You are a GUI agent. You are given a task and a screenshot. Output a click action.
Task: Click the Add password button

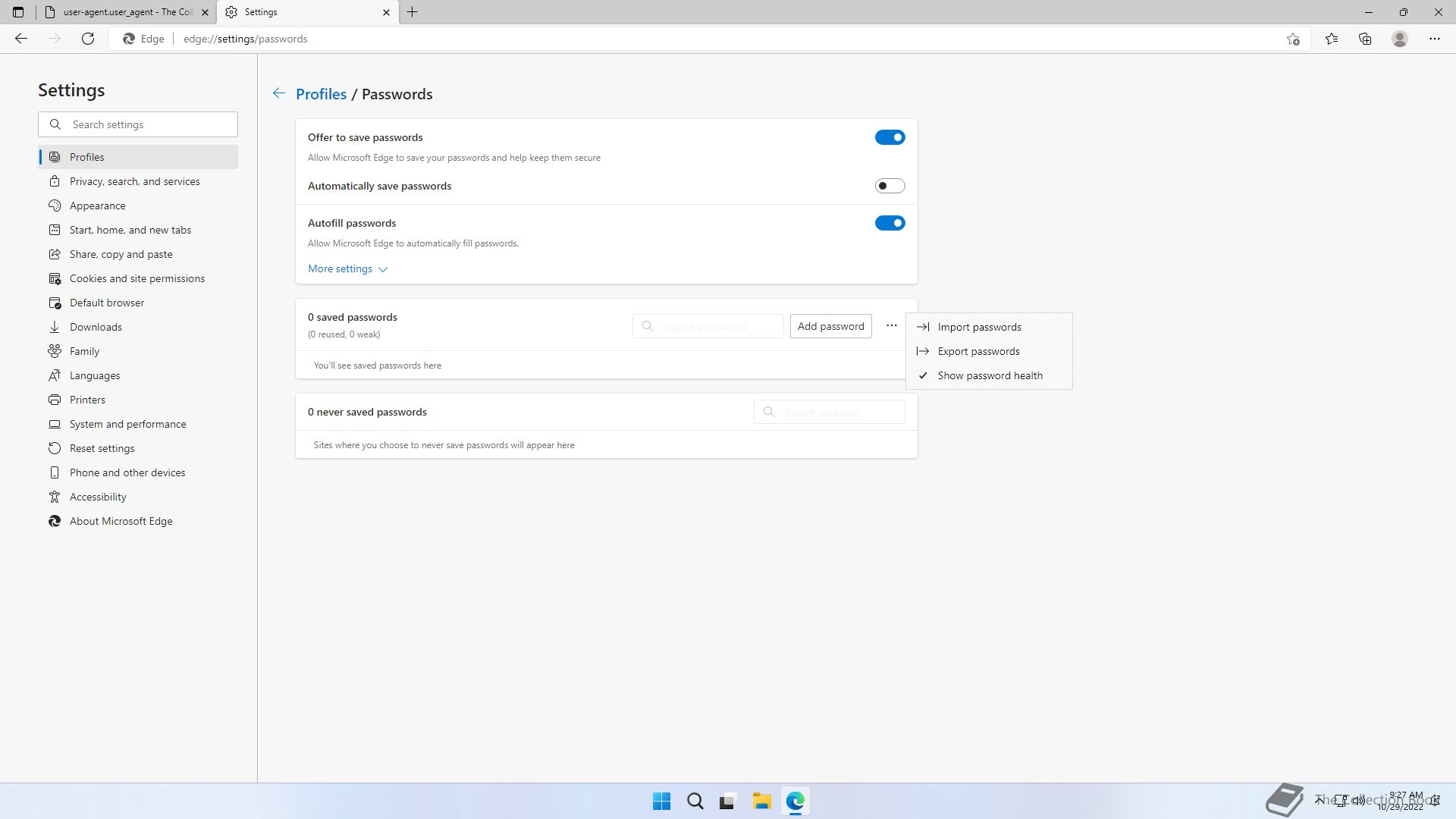point(830,326)
